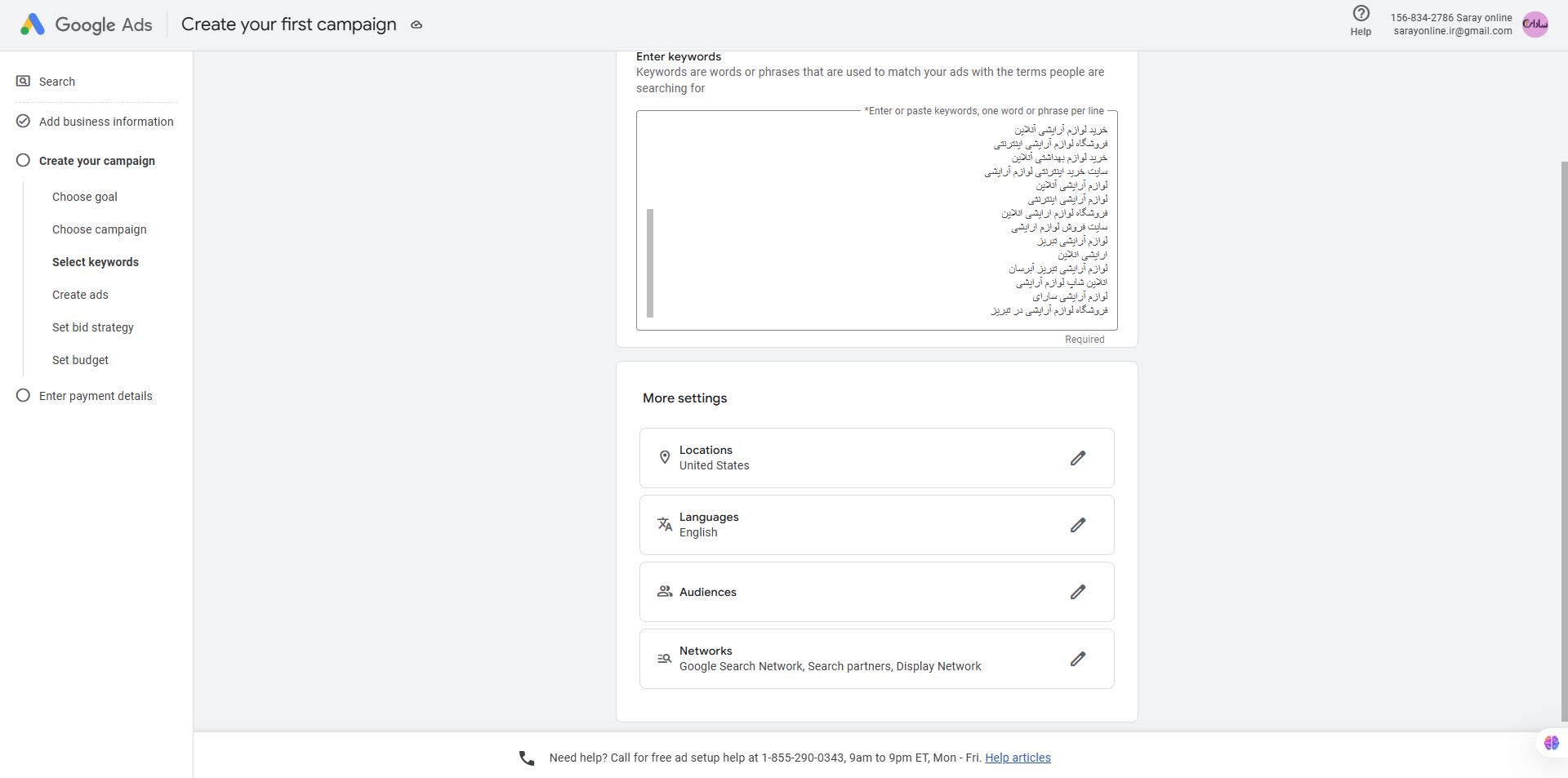Click the Audiences pencil edit icon
Viewport: 1568px width, 778px height.
(x=1078, y=592)
